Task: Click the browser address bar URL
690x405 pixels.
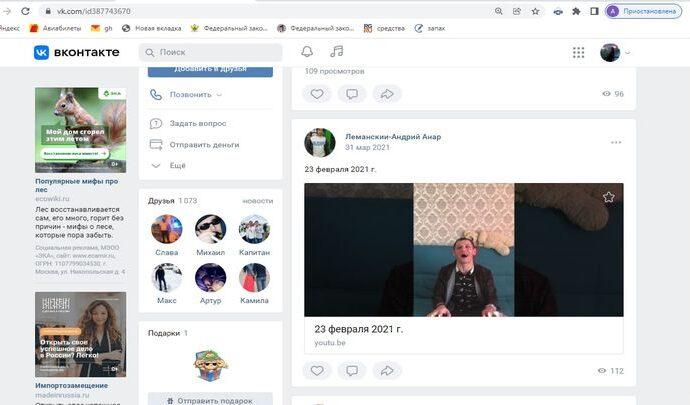Action: [93, 11]
